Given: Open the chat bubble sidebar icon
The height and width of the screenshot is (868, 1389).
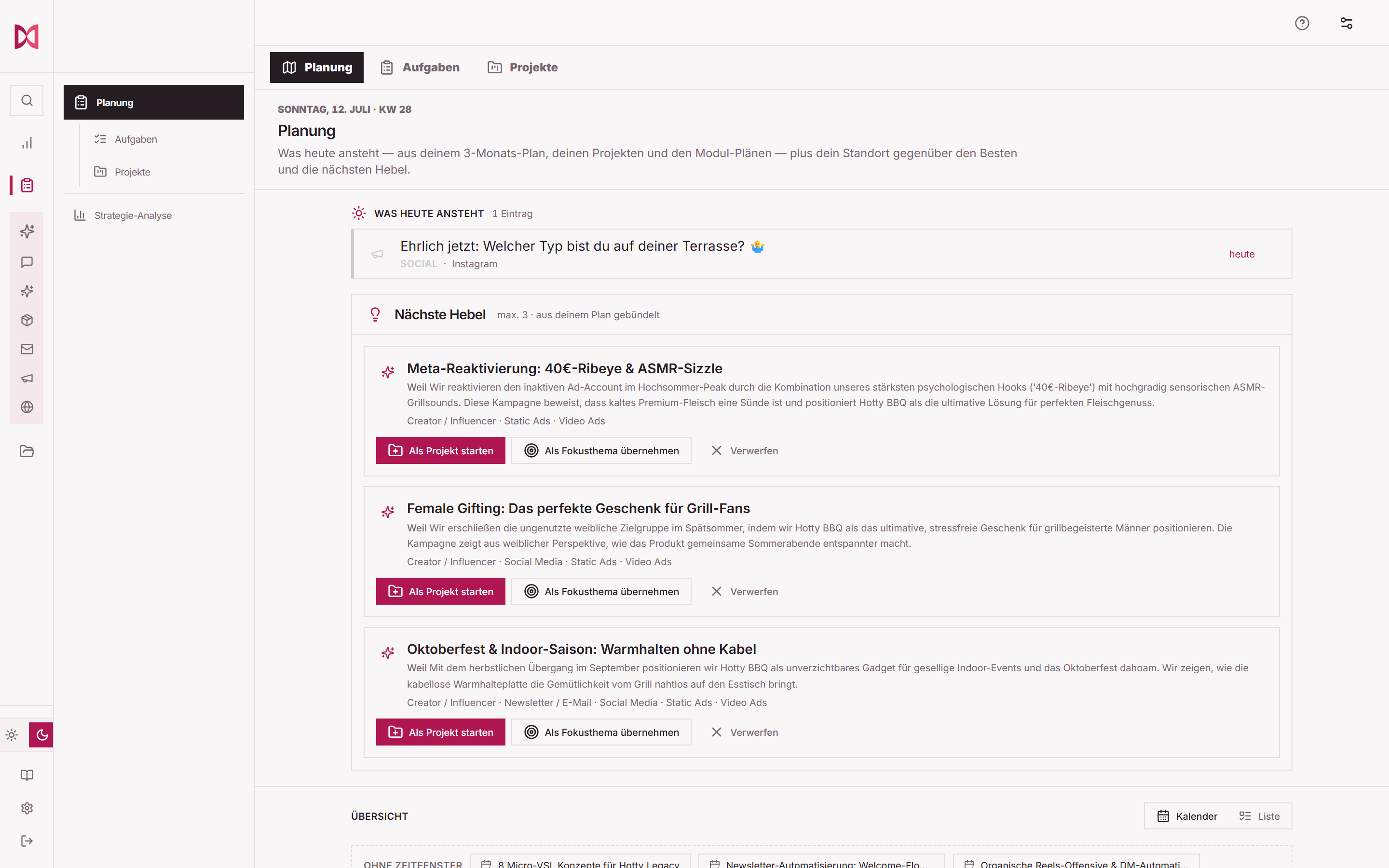Looking at the screenshot, I should tap(27, 262).
